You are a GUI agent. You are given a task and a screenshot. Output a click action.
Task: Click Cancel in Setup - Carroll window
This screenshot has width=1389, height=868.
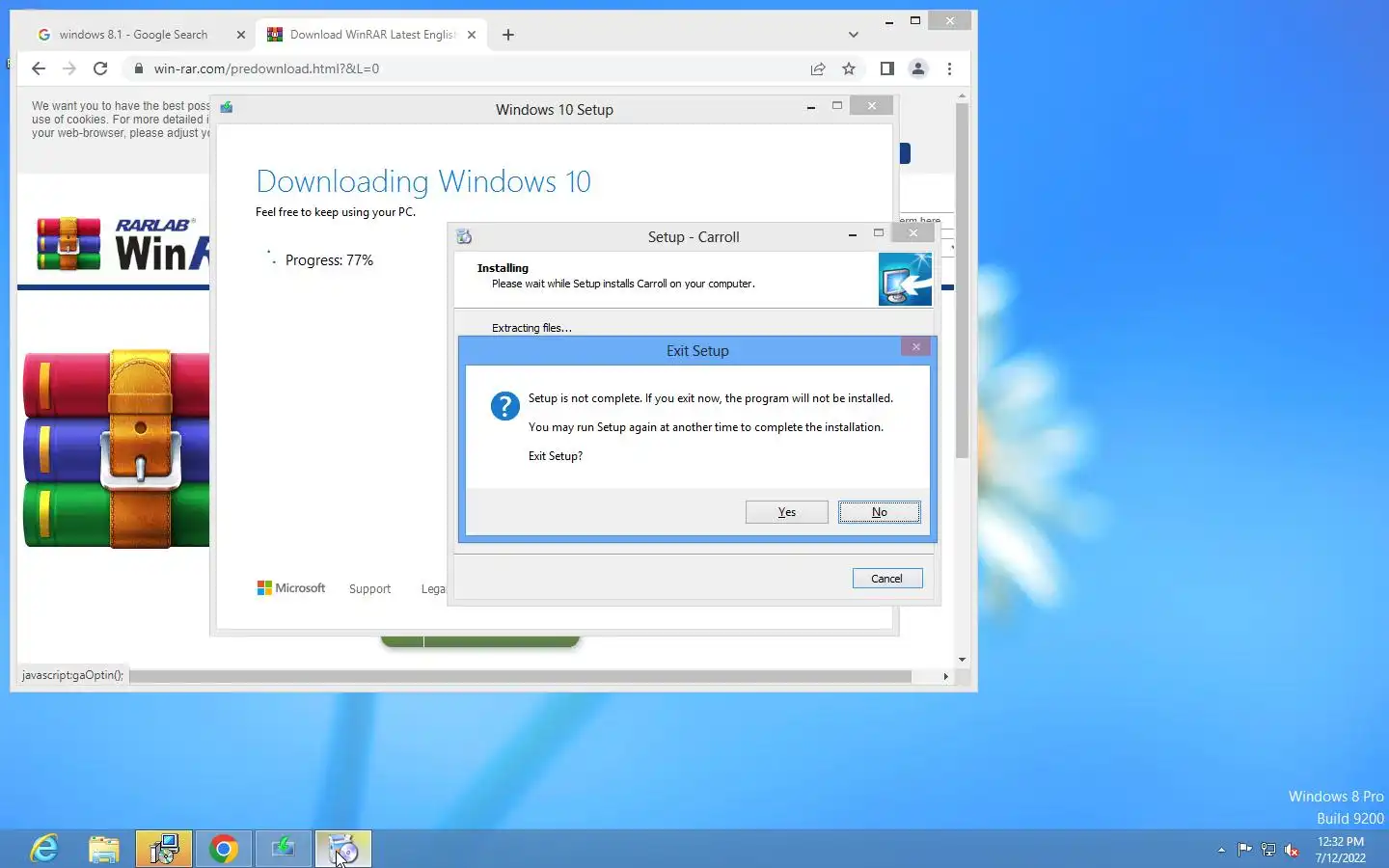(887, 579)
